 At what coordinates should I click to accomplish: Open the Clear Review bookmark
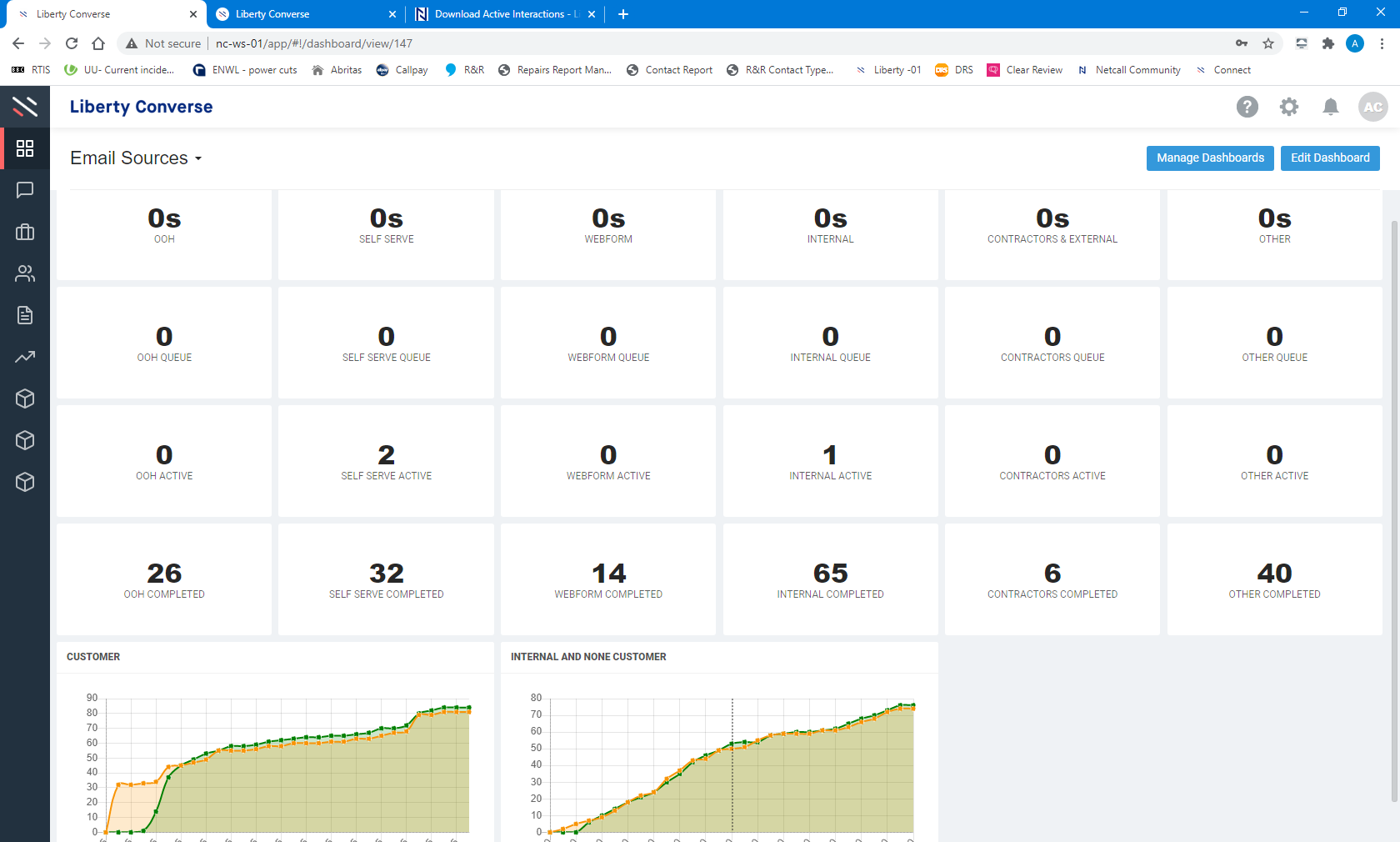[x=1025, y=70]
